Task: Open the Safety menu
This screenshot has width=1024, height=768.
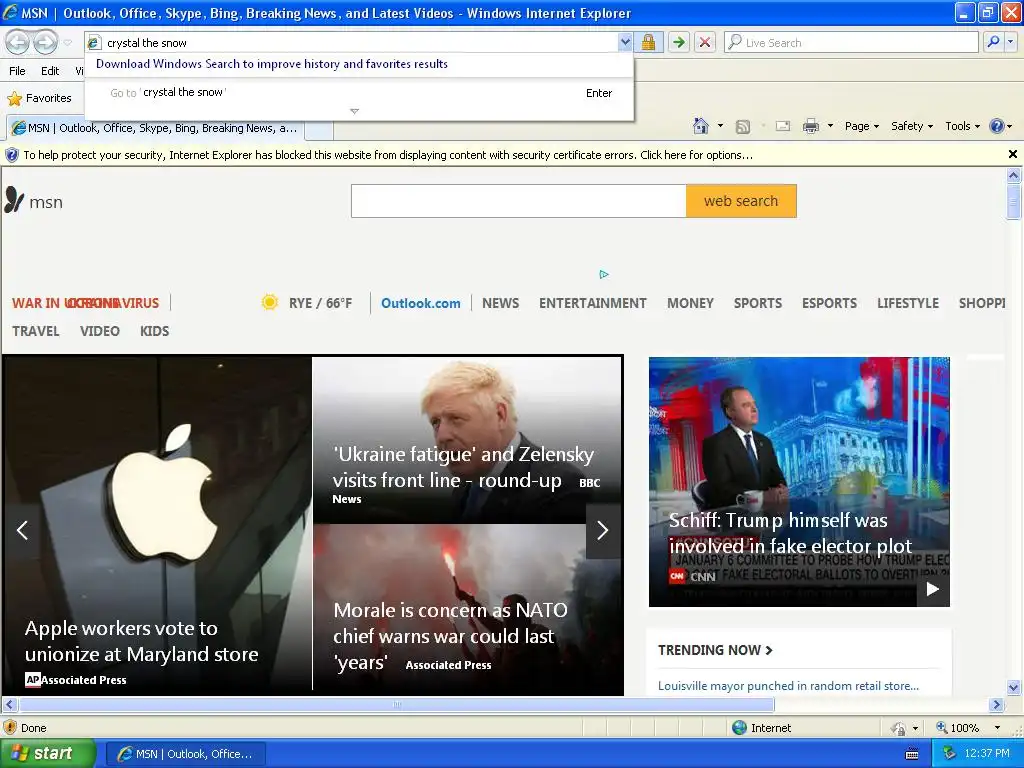Action: tap(912, 126)
